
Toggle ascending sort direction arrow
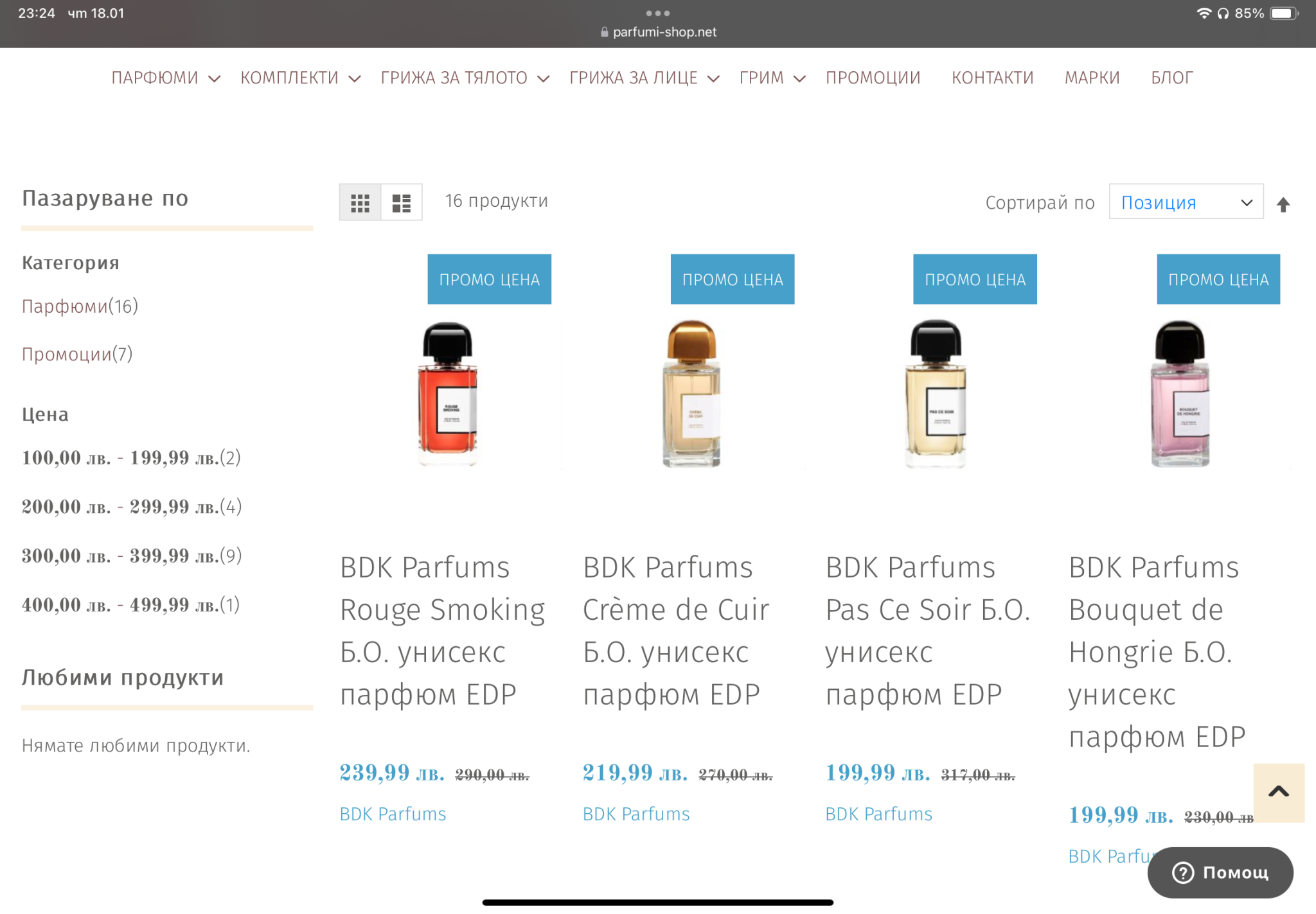(1283, 204)
